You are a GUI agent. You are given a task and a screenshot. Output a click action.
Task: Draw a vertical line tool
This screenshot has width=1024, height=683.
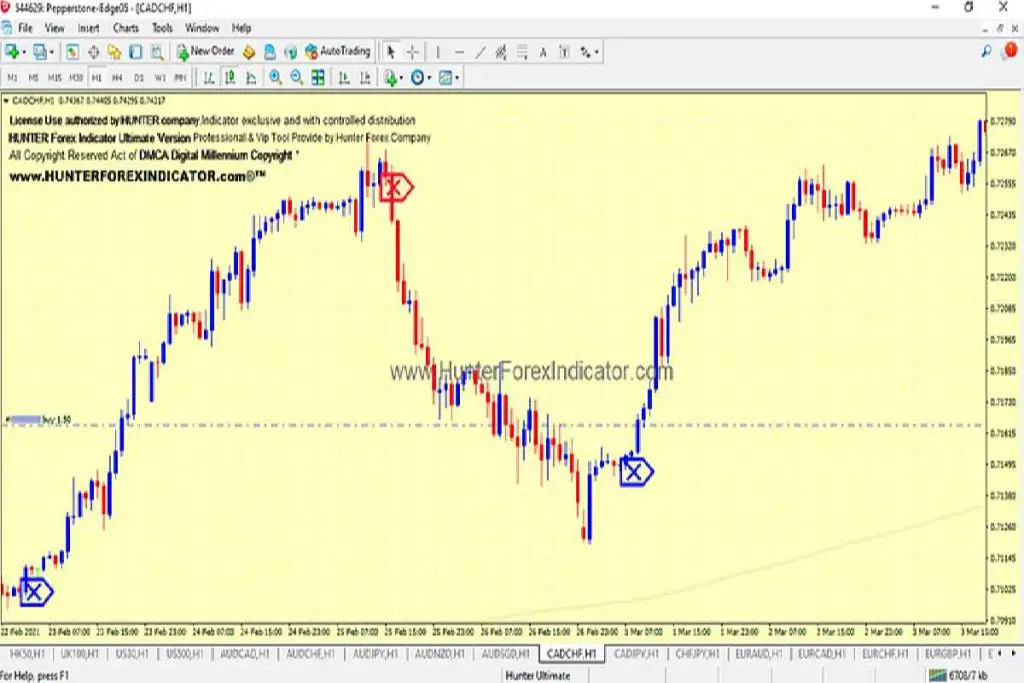pos(438,52)
